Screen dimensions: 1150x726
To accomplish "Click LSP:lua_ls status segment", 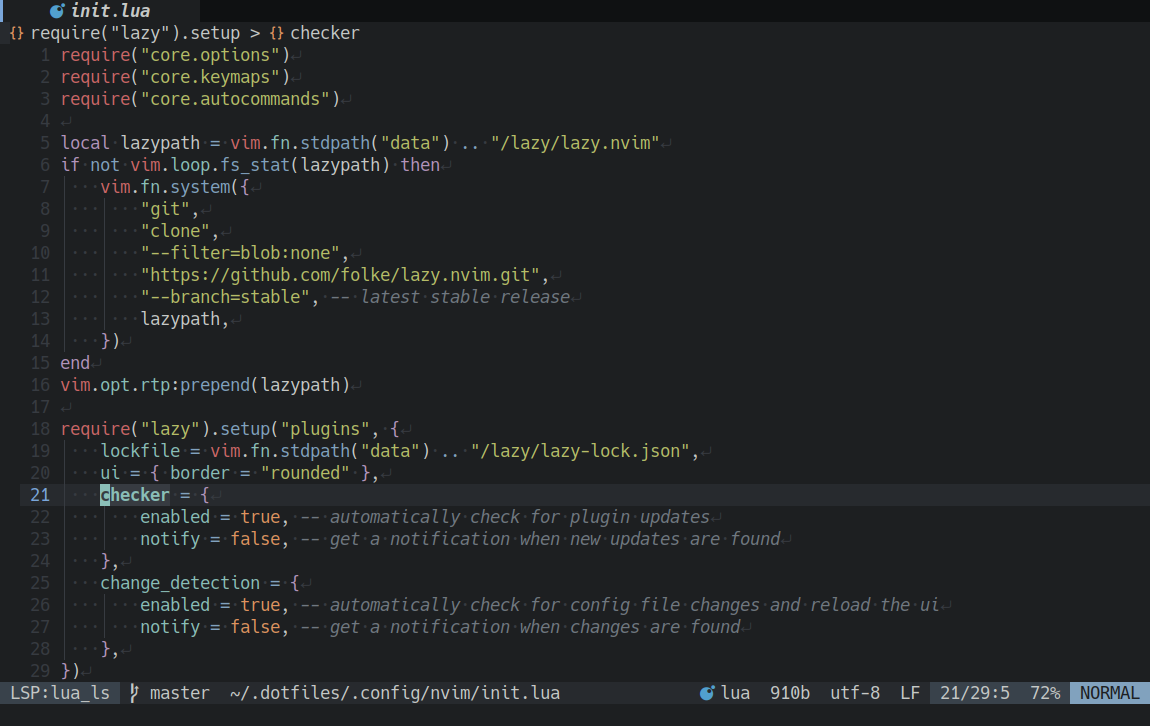I will 60,693.
